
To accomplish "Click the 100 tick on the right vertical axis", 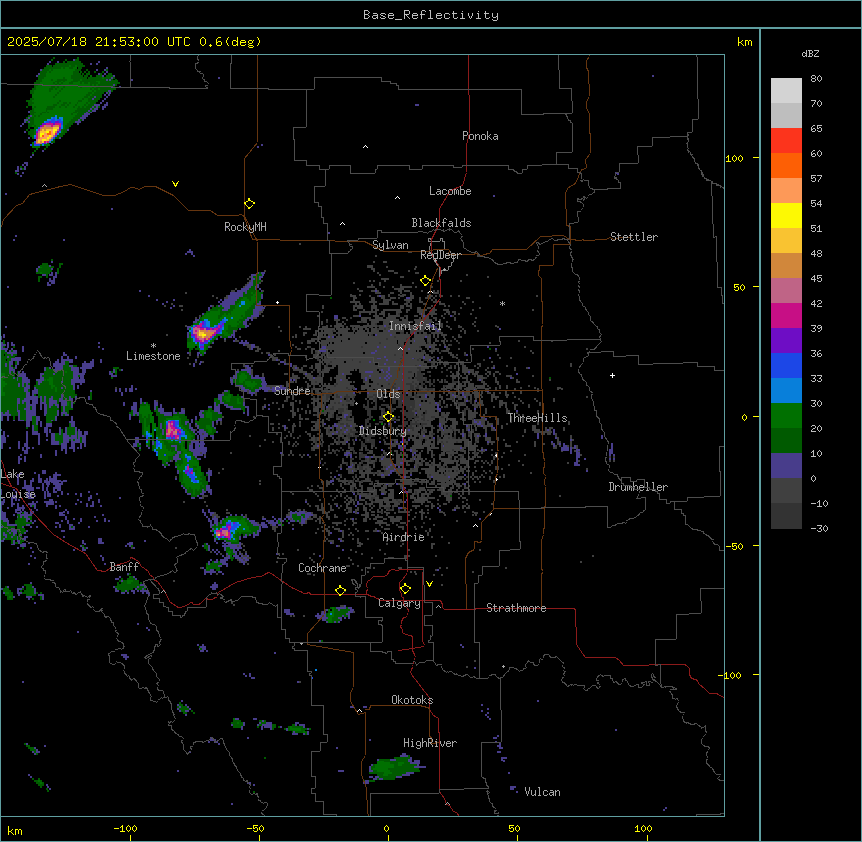I will (734, 158).
